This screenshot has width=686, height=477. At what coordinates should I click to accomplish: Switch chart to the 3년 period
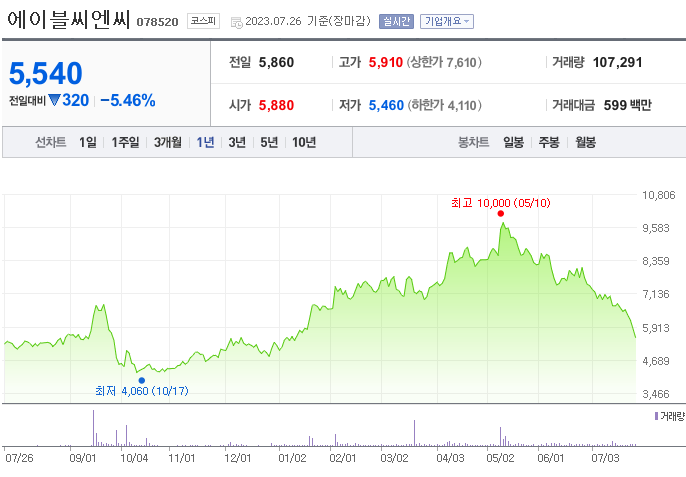pos(237,142)
